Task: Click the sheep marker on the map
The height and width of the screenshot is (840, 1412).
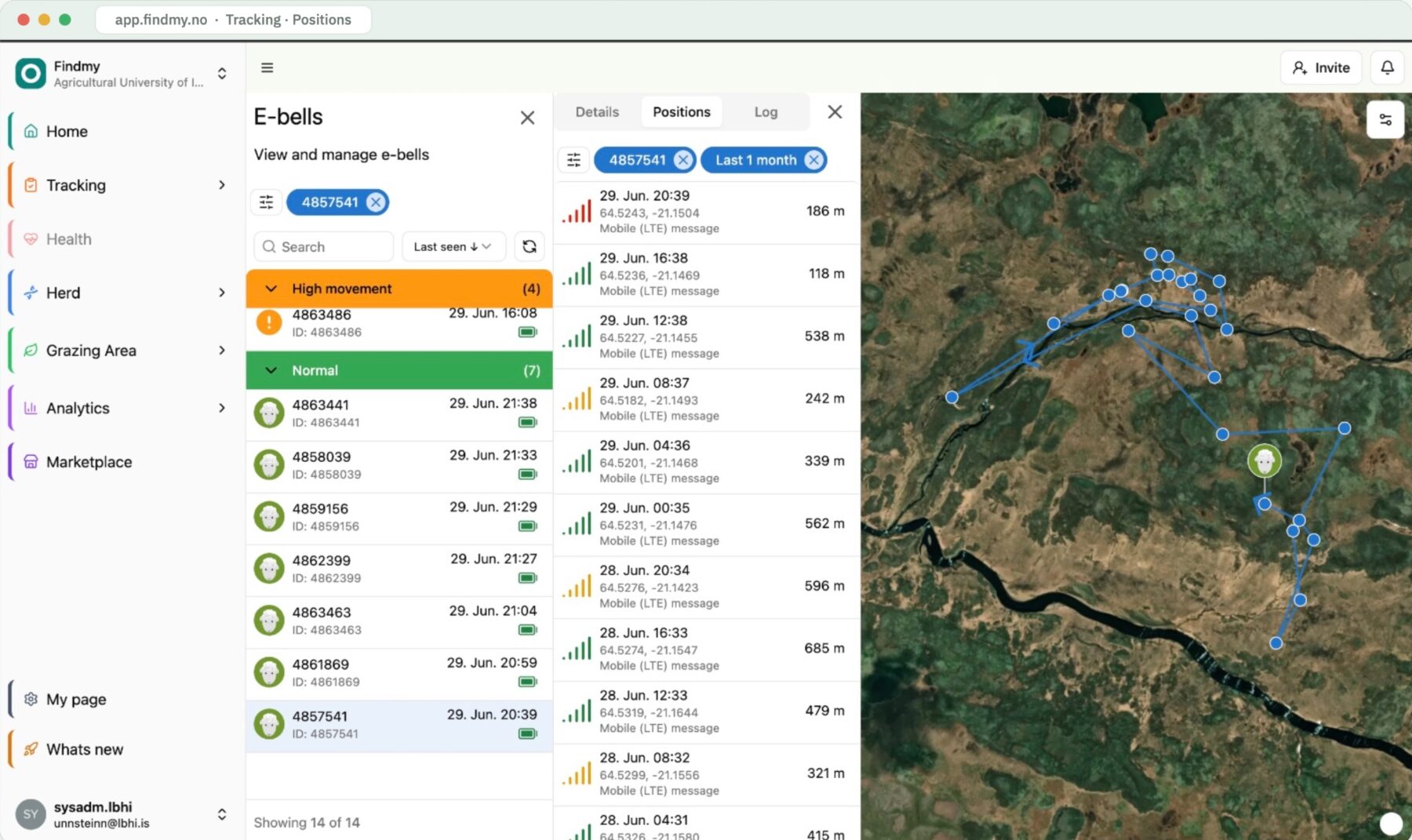Action: (x=1264, y=460)
